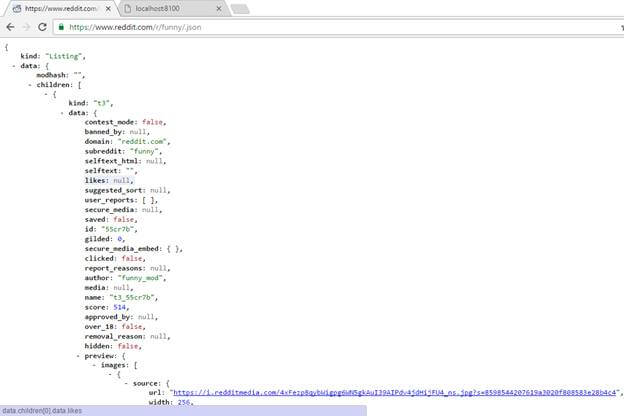Click the gilded 0 line

click(x=105, y=239)
